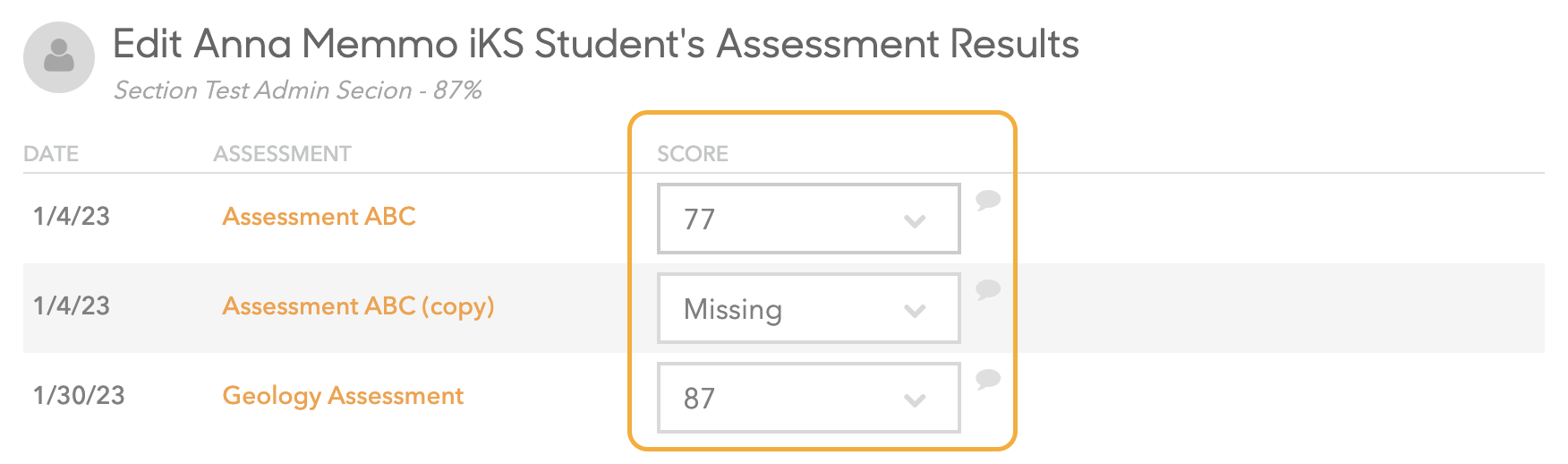Click chevron arrow in the 77 score box
Image resolution: width=1568 pixels, height=464 pixels.
[x=915, y=221]
